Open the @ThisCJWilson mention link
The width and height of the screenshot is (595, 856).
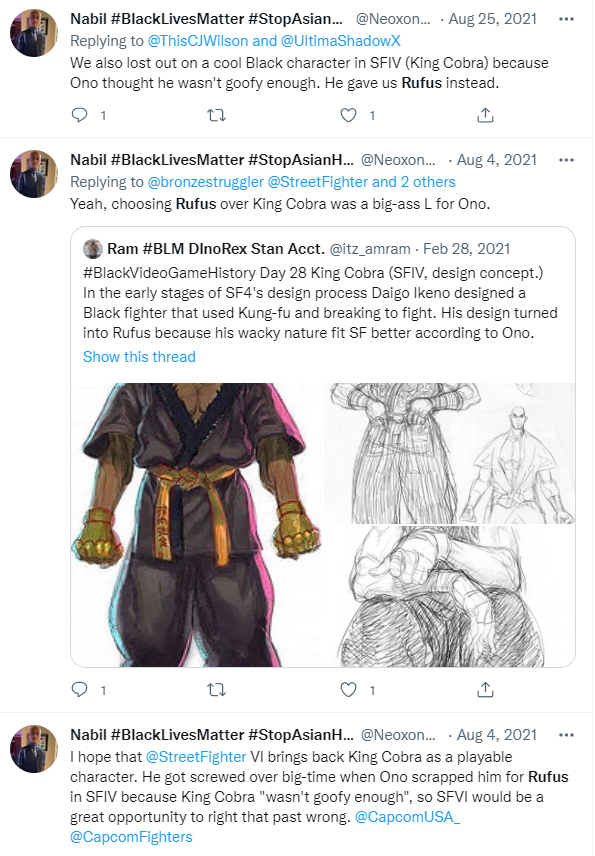[x=198, y=41]
